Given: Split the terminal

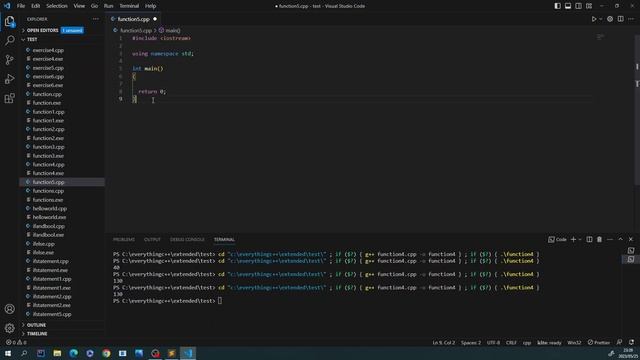Looking at the screenshot, I should click(x=589, y=240).
